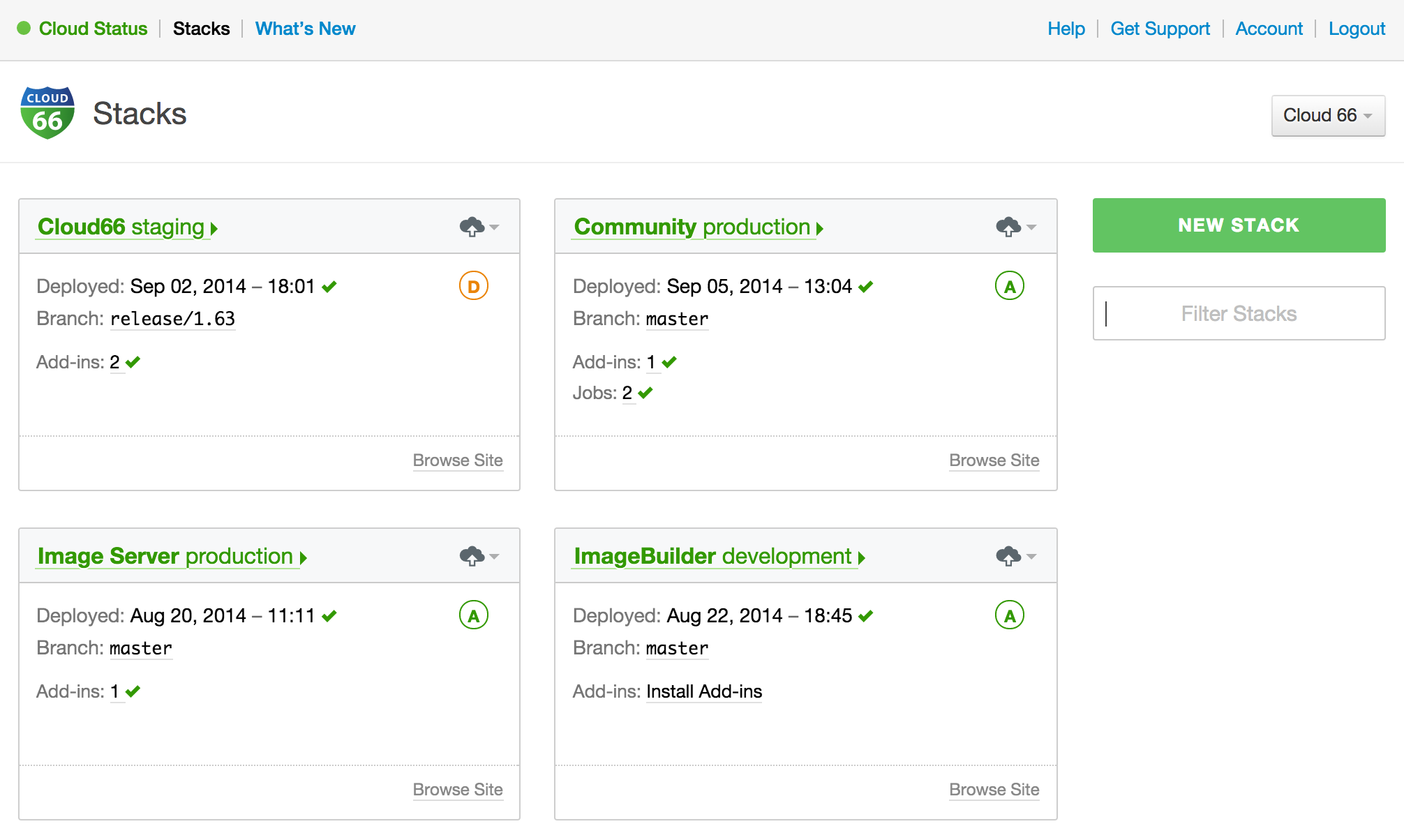Expand the Cloud 66 account dropdown
Screen dimensions: 1404x840
coord(1328,115)
